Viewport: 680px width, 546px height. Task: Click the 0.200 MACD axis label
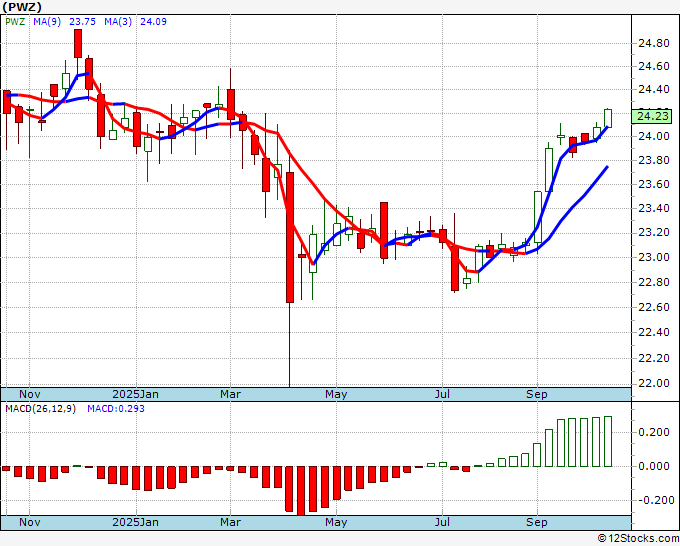[x=654, y=432]
